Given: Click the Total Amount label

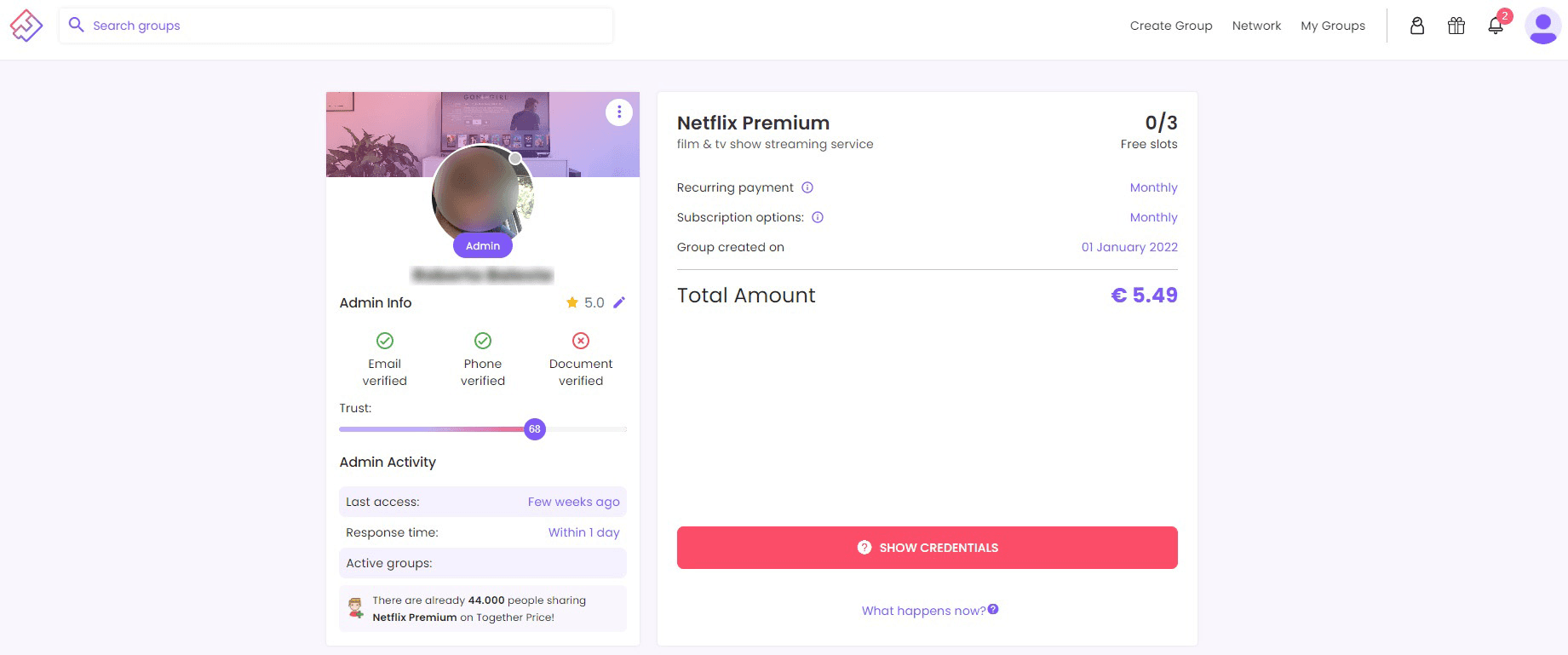Looking at the screenshot, I should [x=746, y=296].
